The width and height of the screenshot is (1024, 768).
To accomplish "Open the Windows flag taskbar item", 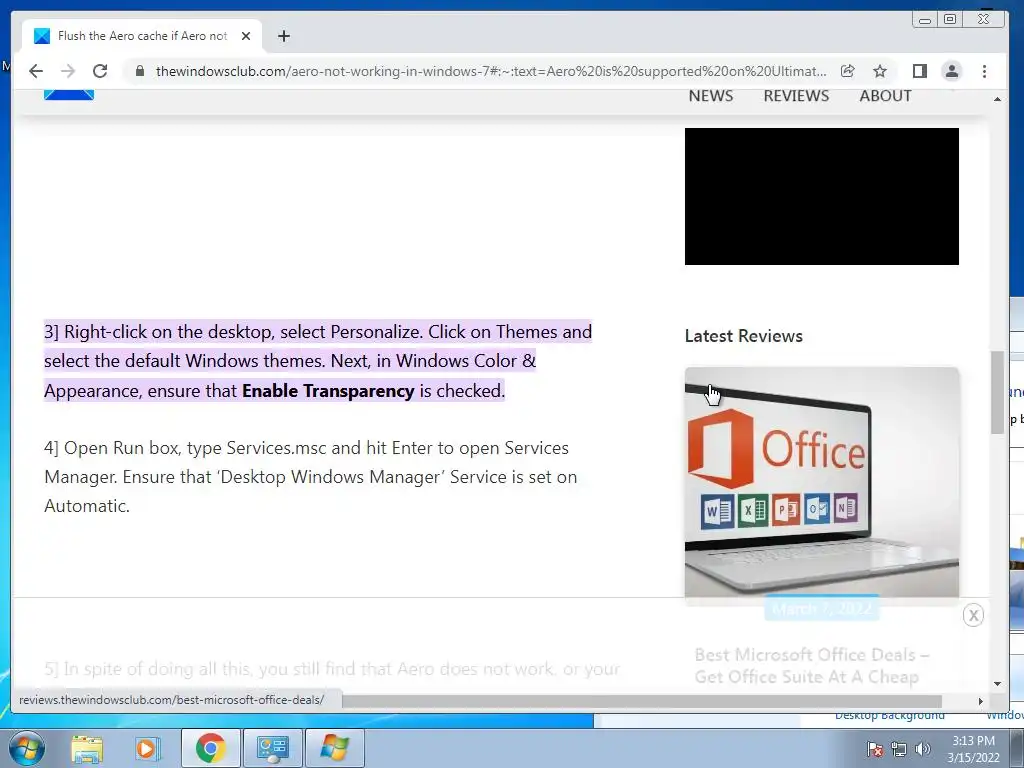I will point(334,748).
